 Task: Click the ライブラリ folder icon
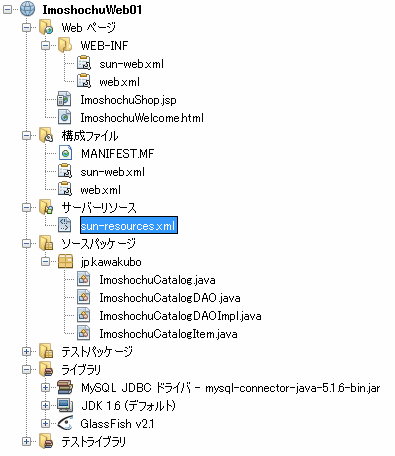(46, 369)
